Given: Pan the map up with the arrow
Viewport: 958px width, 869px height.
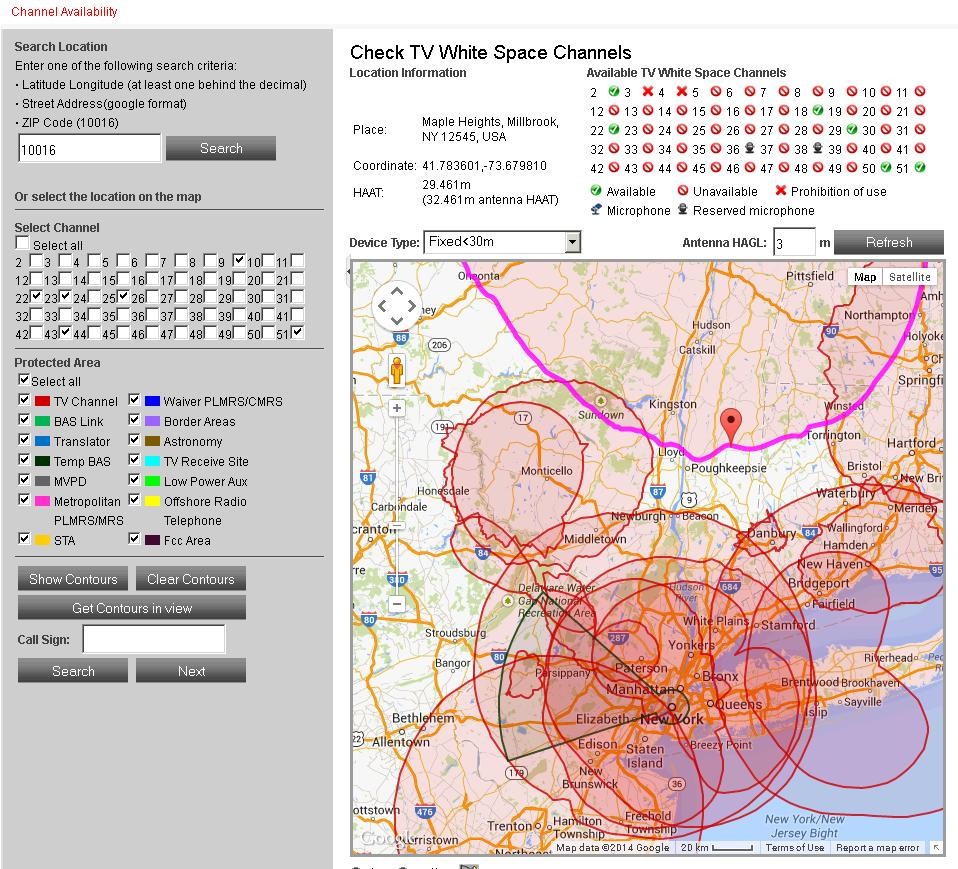Looking at the screenshot, I should (x=397, y=292).
